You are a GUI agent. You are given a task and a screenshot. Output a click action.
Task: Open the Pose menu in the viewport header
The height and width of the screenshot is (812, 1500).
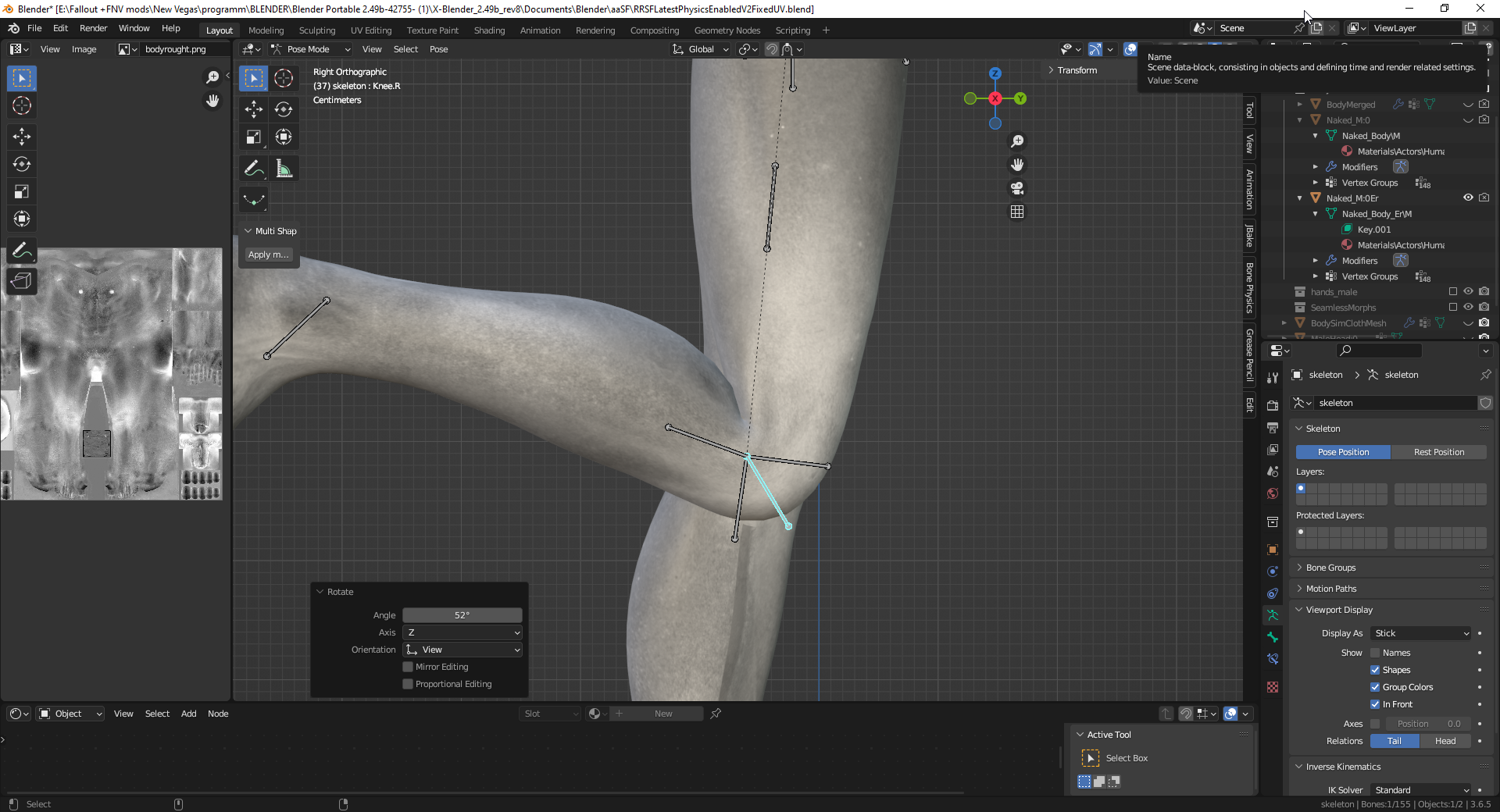point(439,49)
